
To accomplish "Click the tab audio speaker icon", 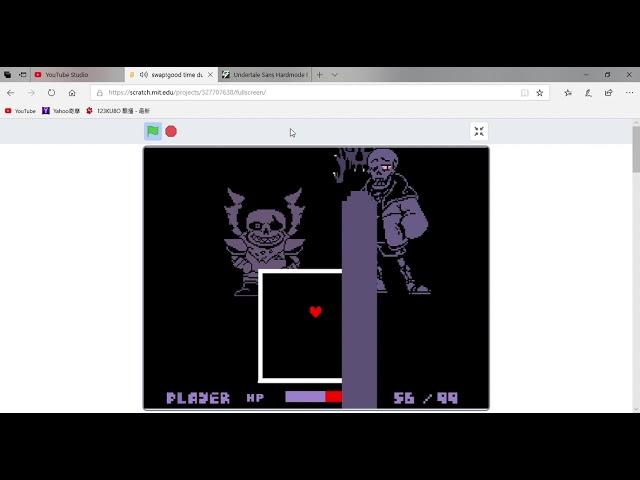I will pos(143,75).
